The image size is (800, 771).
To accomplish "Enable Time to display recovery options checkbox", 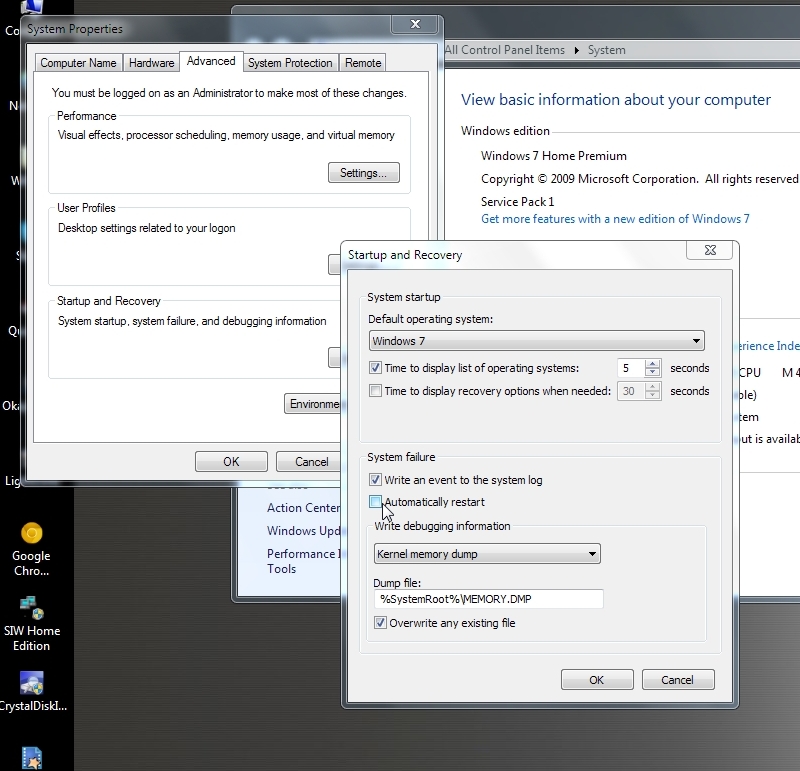I will (375, 391).
